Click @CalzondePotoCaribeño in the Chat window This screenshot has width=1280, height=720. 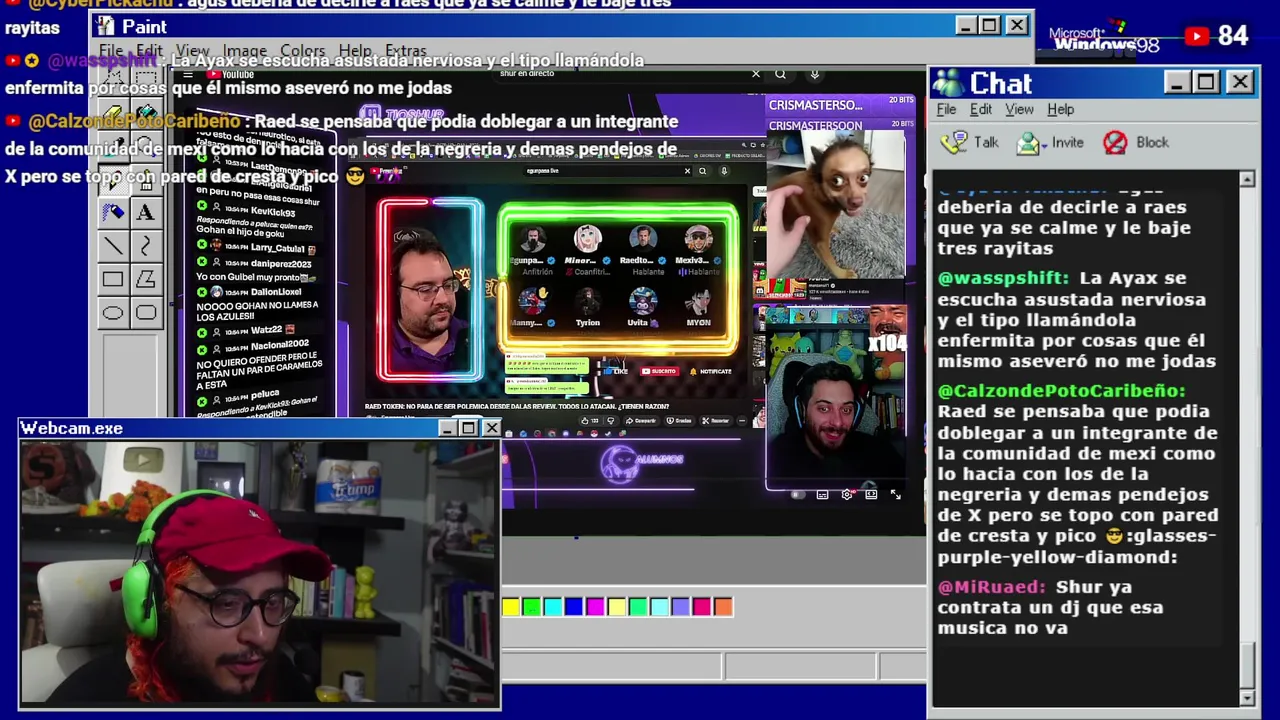coord(1061,390)
